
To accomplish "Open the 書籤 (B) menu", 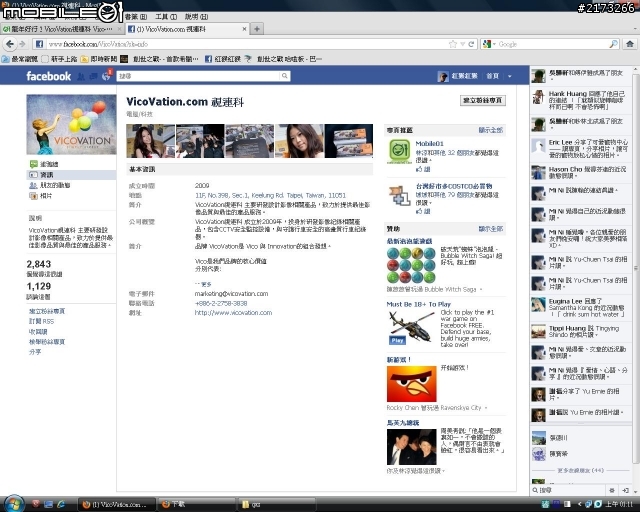I will pos(136,17).
